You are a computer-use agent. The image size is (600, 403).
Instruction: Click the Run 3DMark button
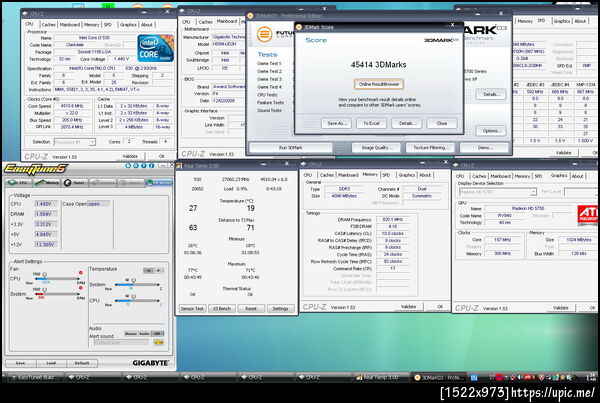290,148
